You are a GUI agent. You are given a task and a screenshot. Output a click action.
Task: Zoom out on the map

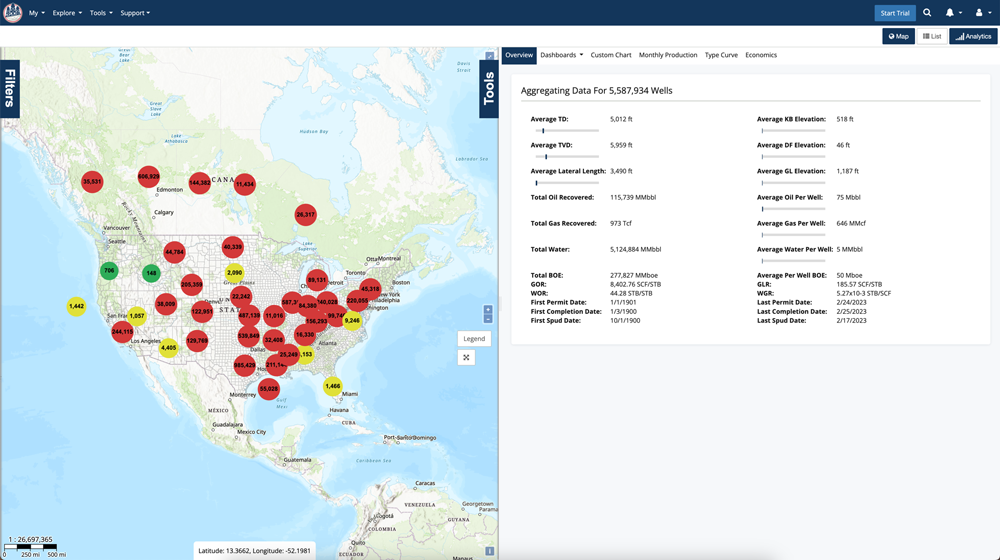pos(488,319)
